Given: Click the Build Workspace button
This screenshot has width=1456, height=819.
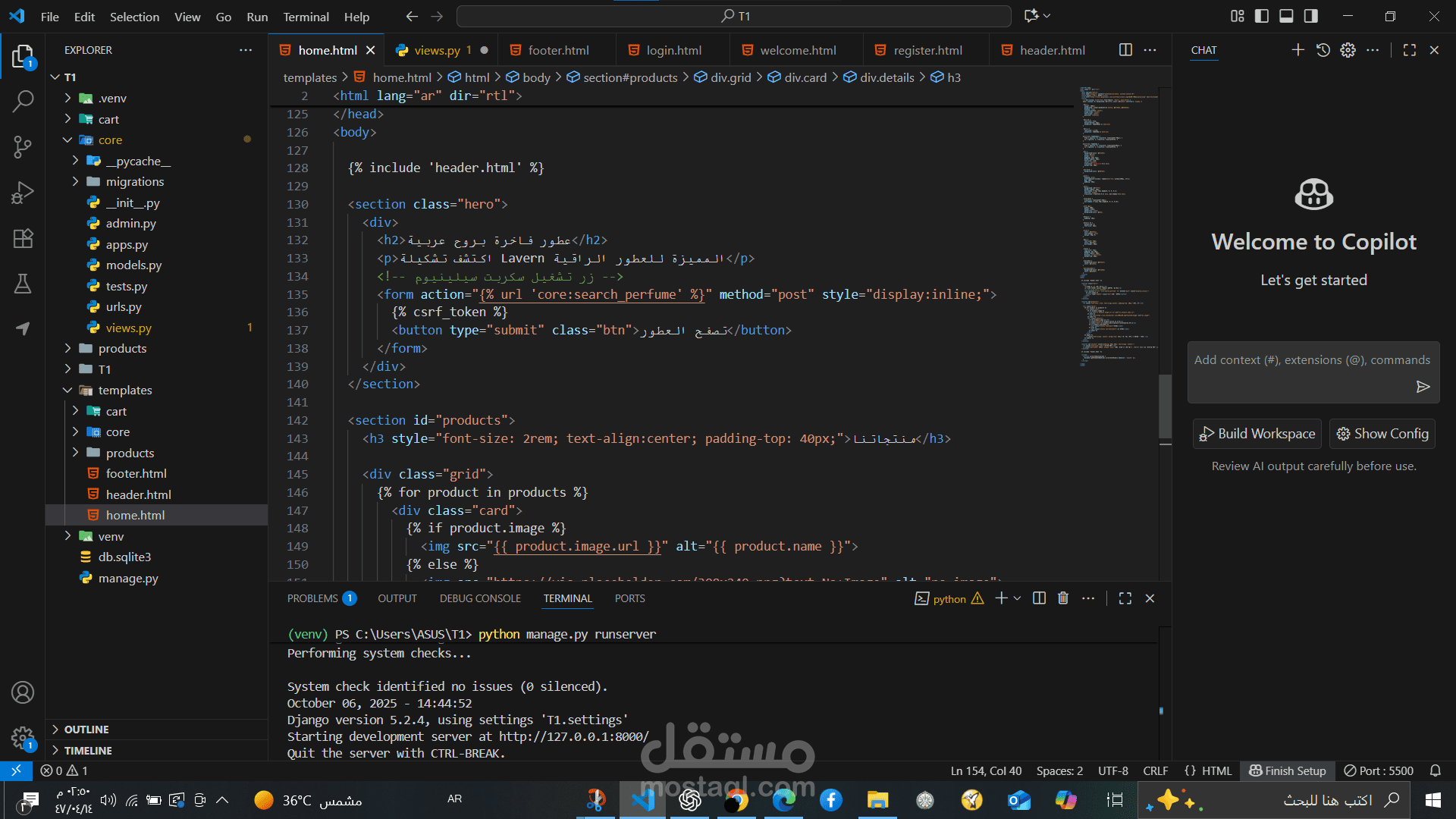Looking at the screenshot, I should 1257,434.
